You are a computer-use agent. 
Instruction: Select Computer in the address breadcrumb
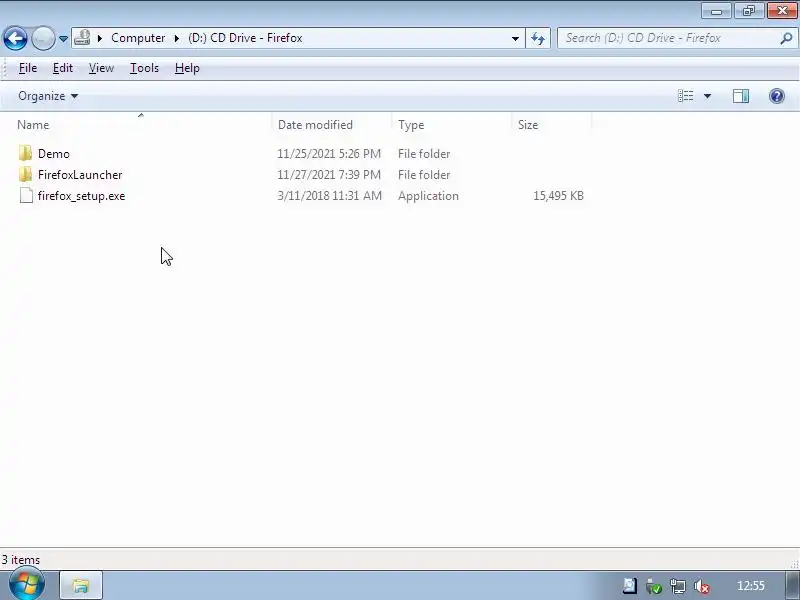(x=138, y=38)
